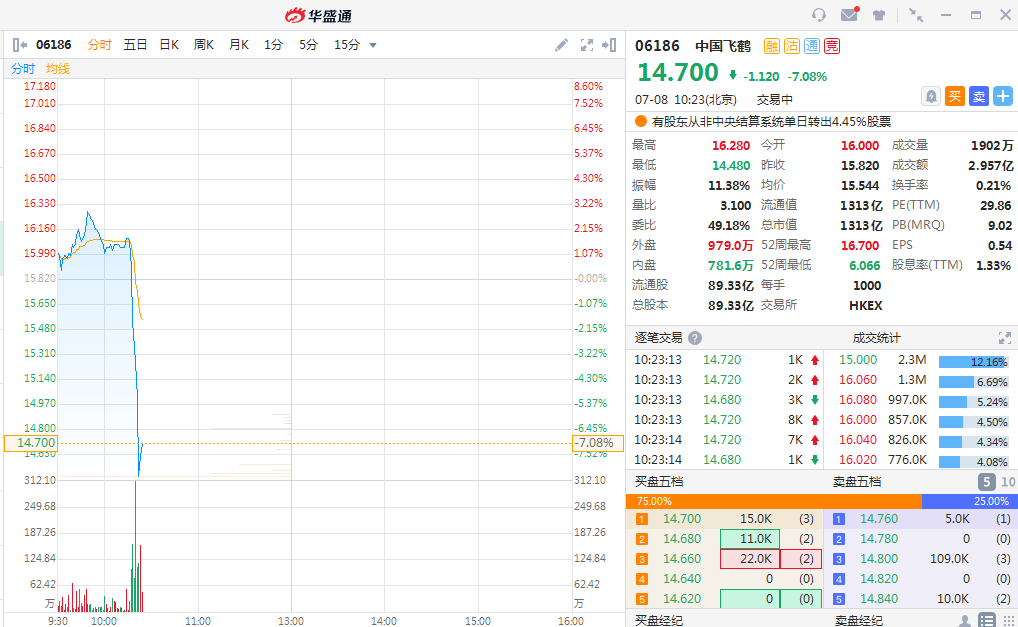The height and width of the screenshot is (627, 1018).
Task: Click help icon beside 逐笔交易
Action: click(x=695, y=338)
